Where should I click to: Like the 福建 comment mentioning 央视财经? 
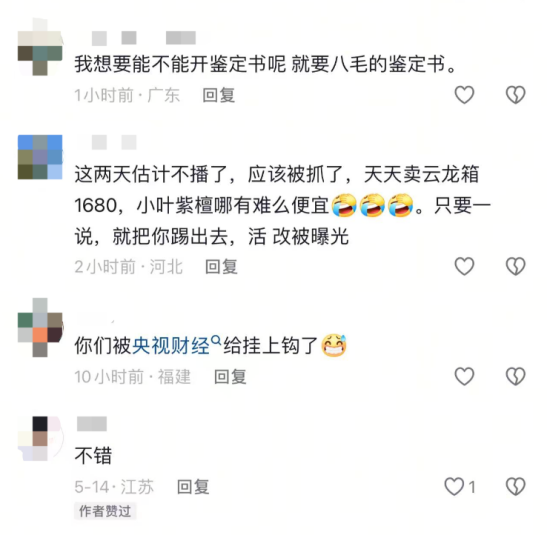click(x=464, y=377)
